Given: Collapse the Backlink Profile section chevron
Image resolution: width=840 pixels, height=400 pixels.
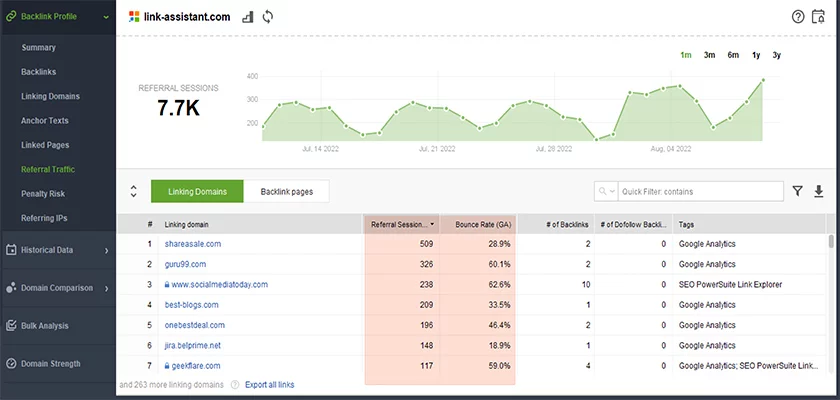Looking at the screenshot, I should coord(106,17).
